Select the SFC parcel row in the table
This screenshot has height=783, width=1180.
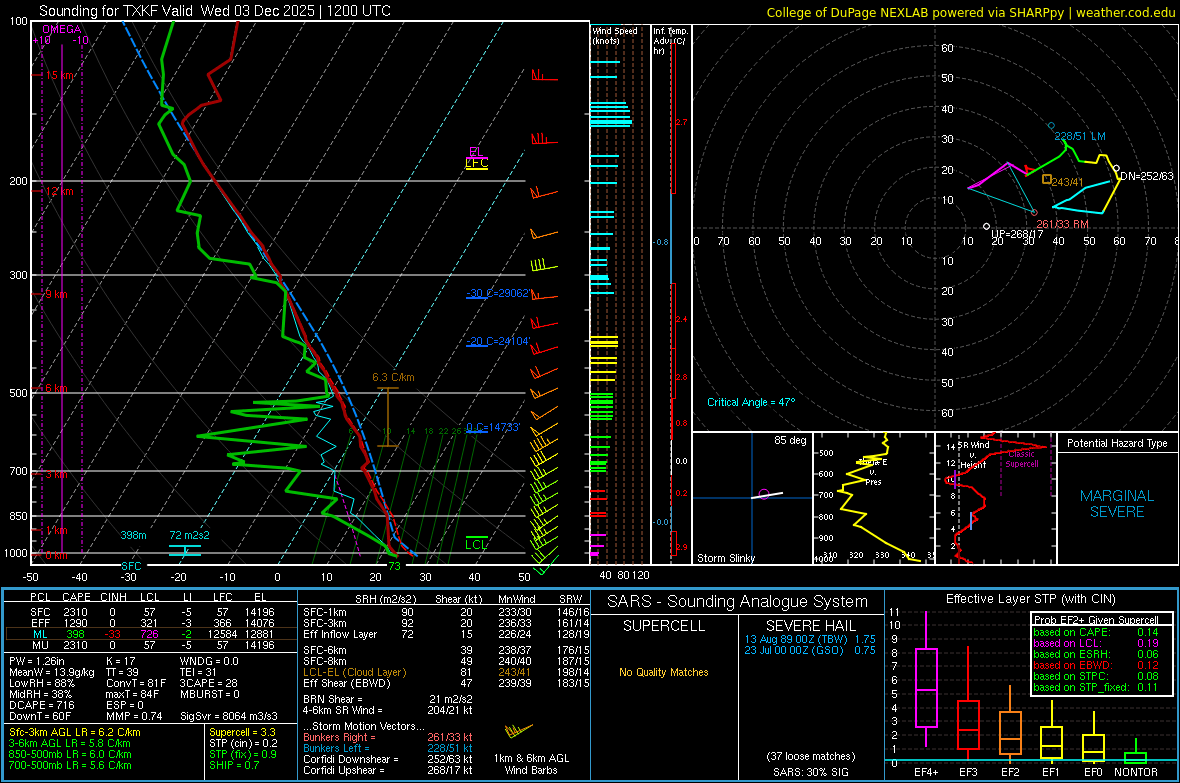[151, 612]
